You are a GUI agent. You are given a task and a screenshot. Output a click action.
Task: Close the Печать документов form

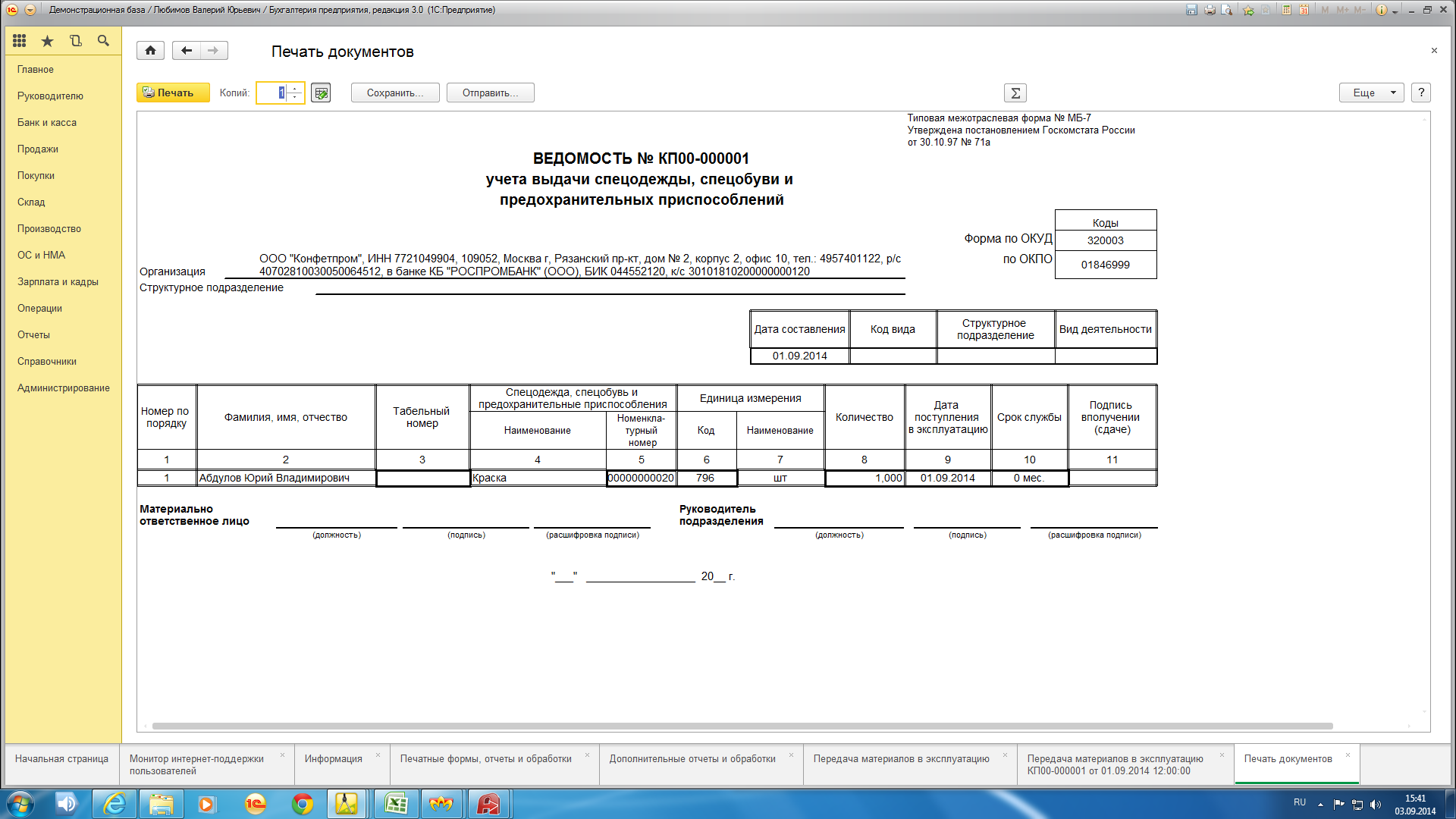coord(1434,50)
